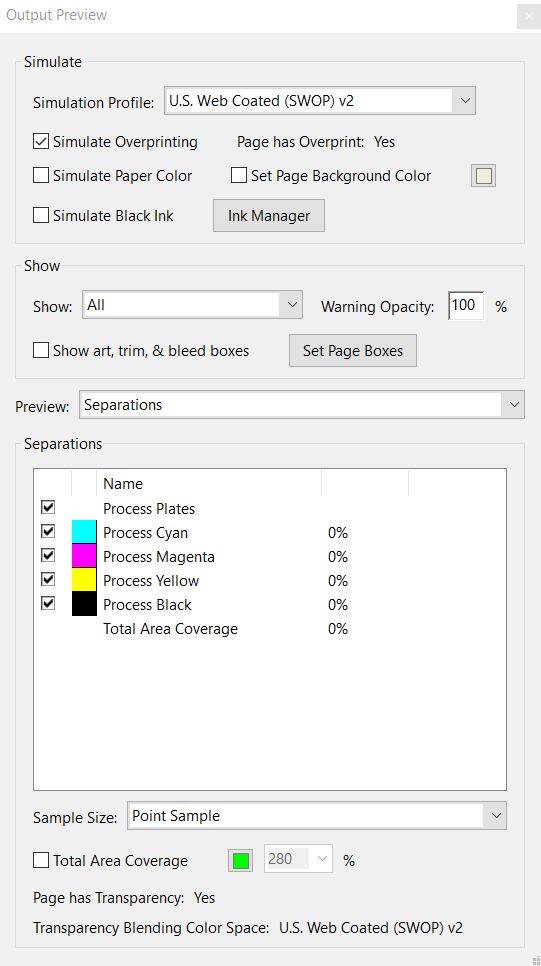The height and width of the screenshot is (966, 541).
Task: Click the Process Black color swatch
Action: (84, 604)
